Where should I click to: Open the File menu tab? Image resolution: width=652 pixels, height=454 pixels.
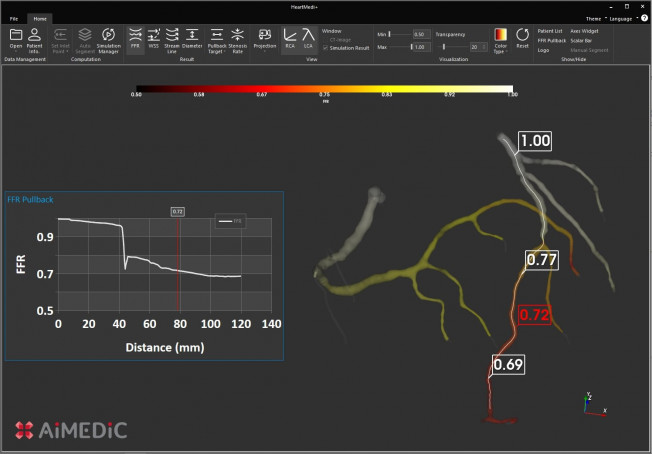point(15,18)
